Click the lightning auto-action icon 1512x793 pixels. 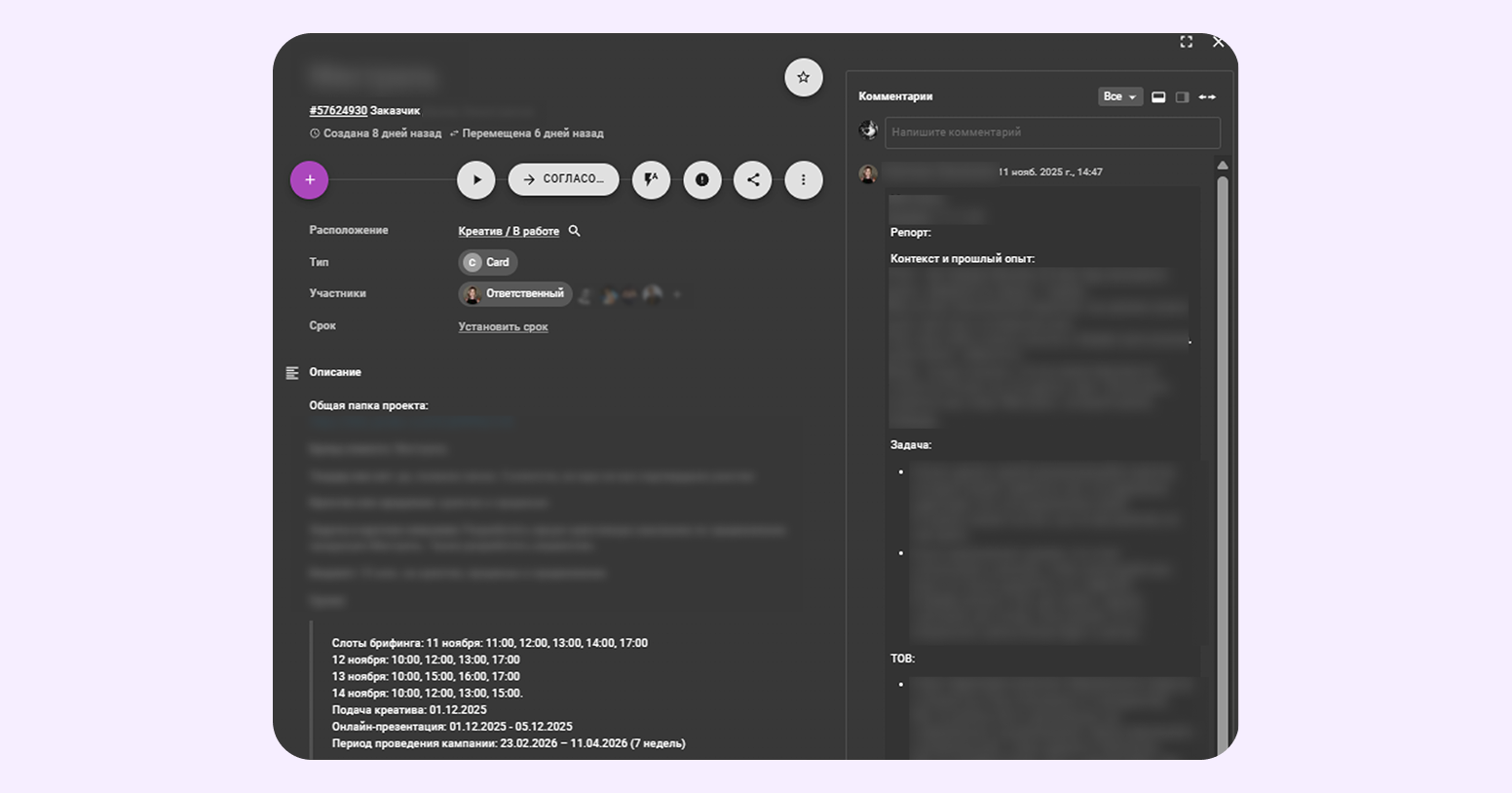pos(651,180)
